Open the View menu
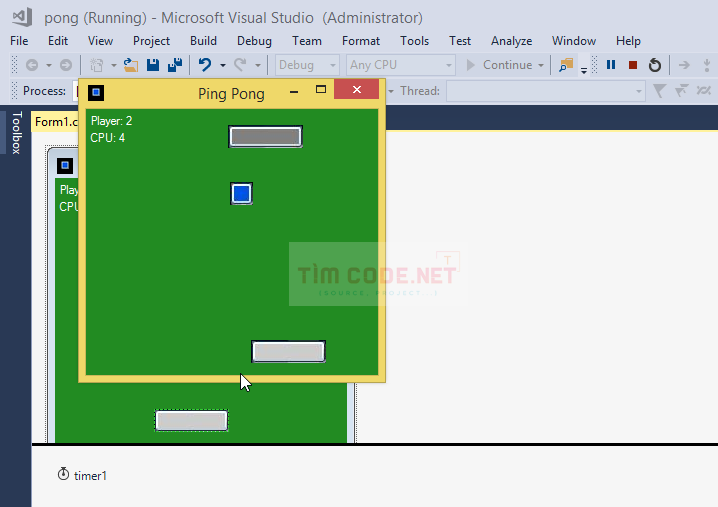 click(101, 41)
